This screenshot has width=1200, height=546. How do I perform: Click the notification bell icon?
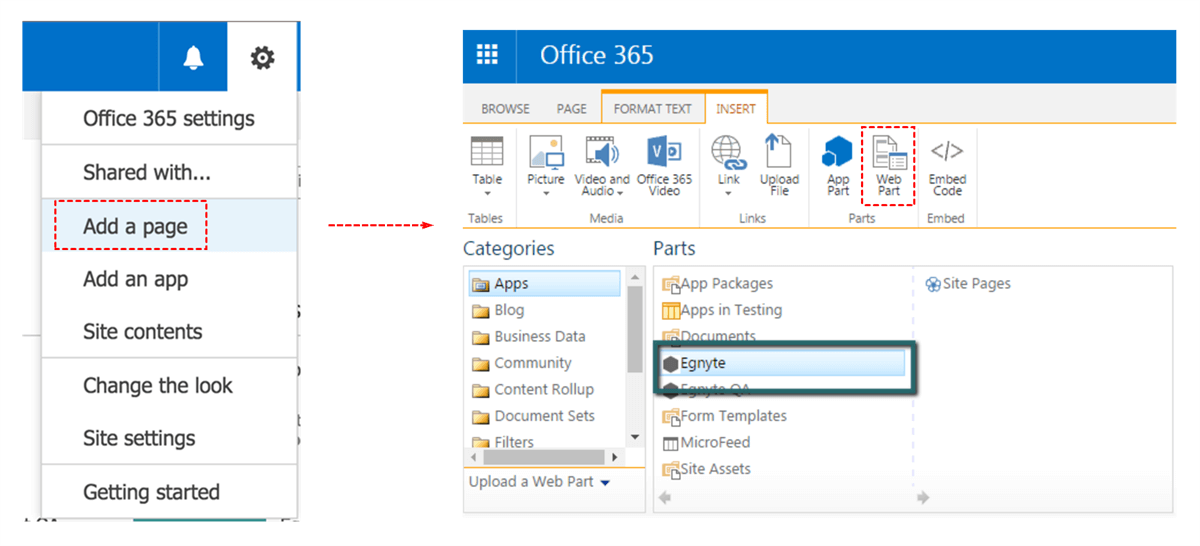click(193, 58)
